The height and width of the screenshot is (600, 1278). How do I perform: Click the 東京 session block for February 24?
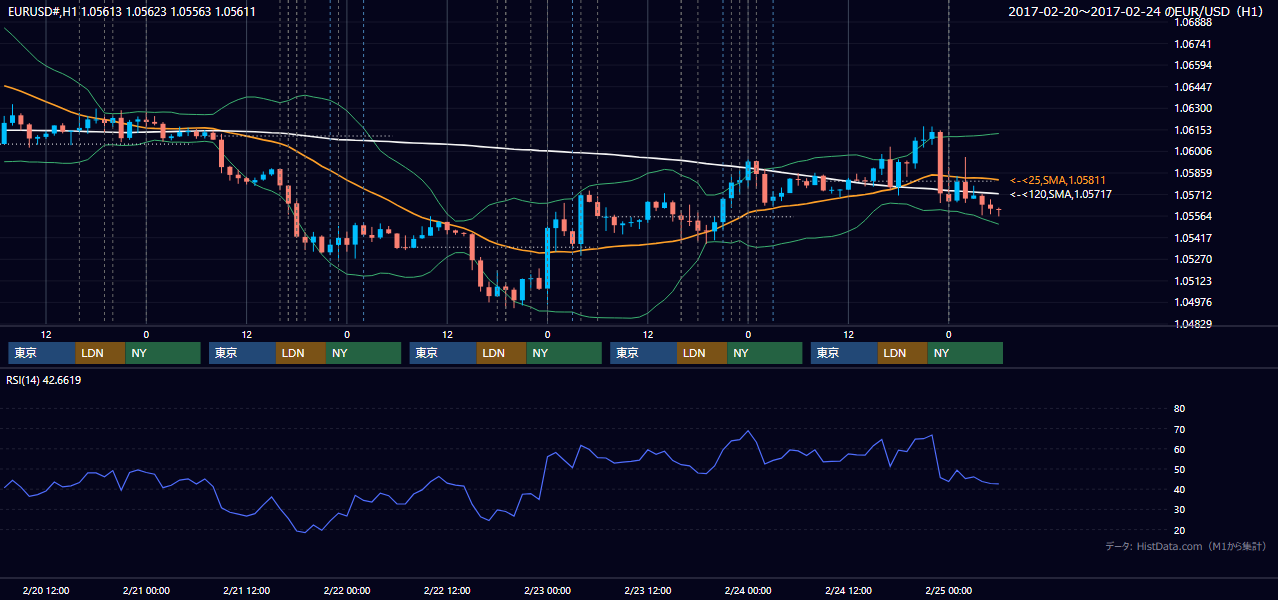(x=844, y=353)
